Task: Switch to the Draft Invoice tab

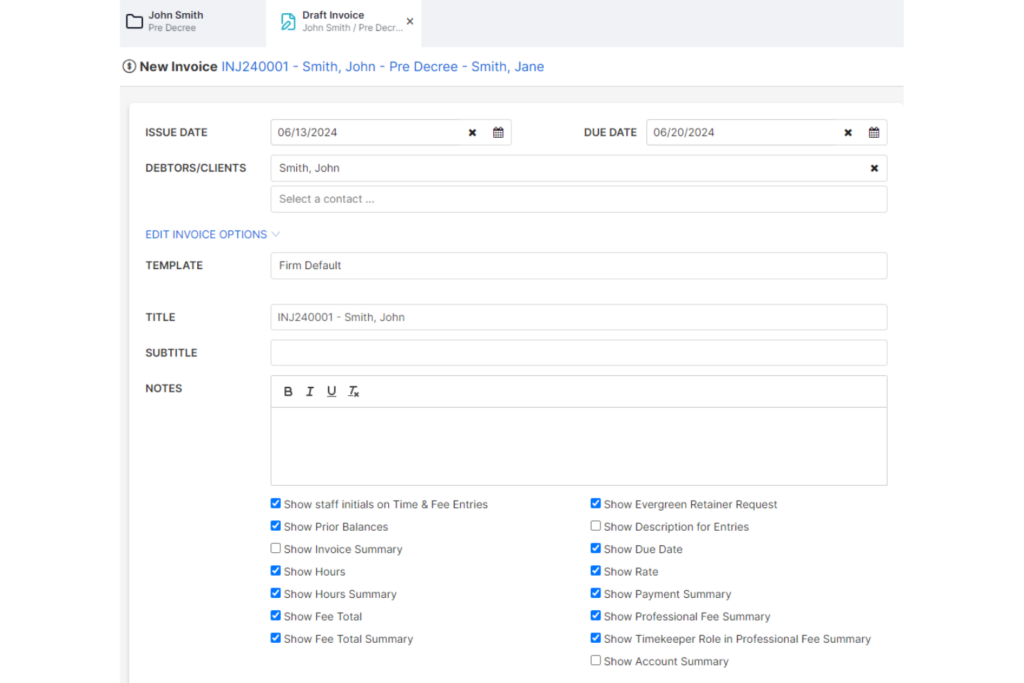Action: click(344, 22)
